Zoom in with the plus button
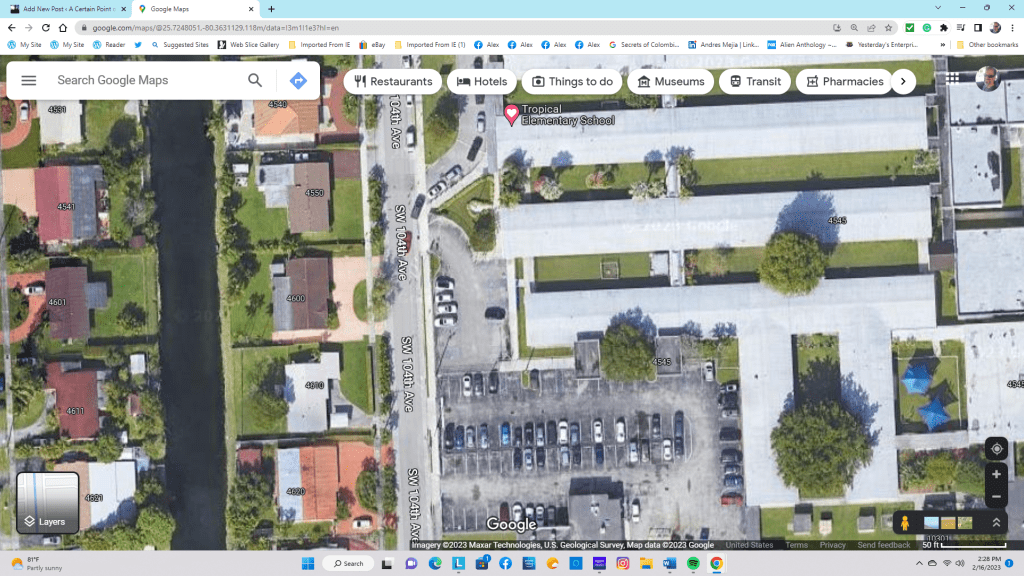The height and width of the screenshot is (576, 1024). 995,474
